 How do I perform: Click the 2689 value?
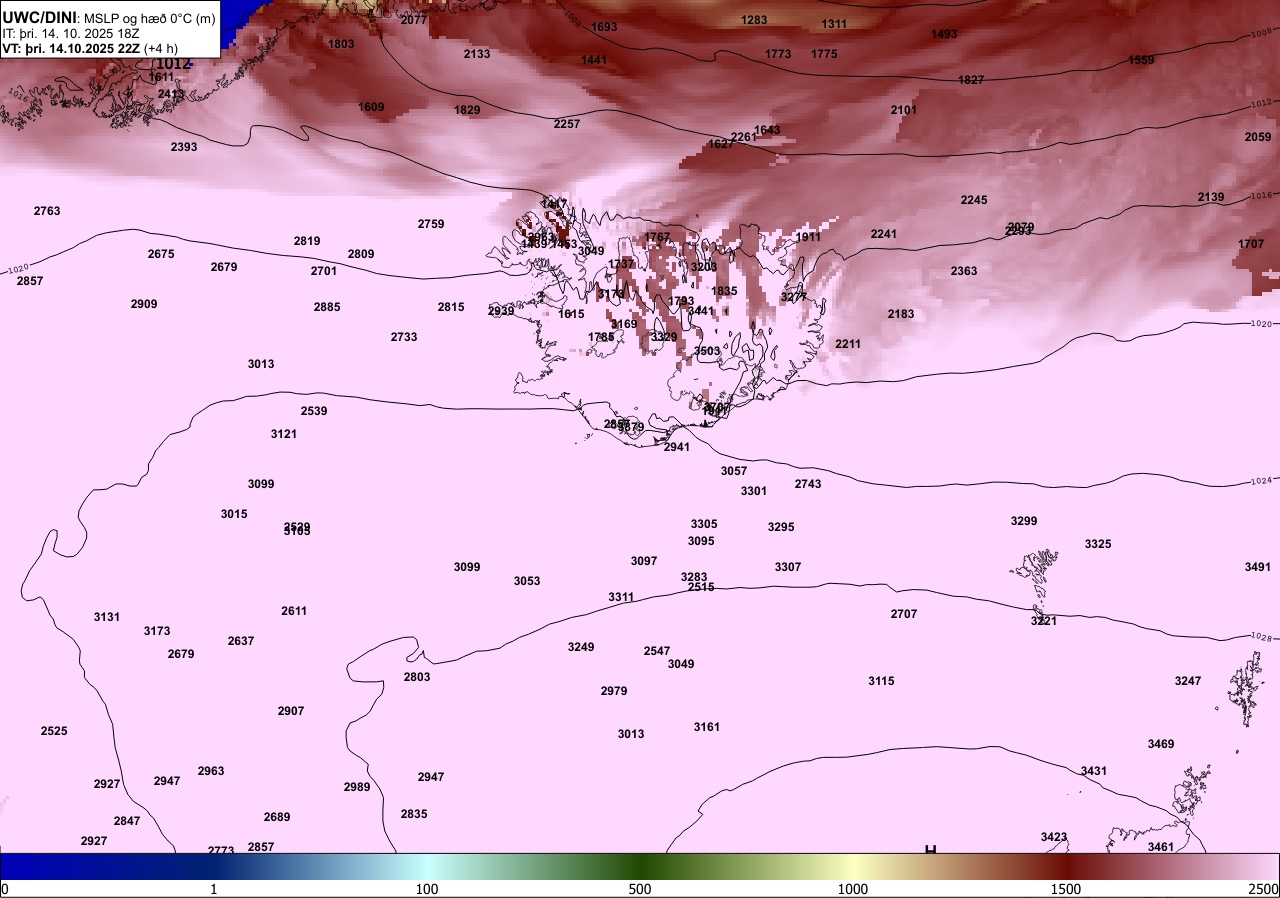click(x=277, y=817)
